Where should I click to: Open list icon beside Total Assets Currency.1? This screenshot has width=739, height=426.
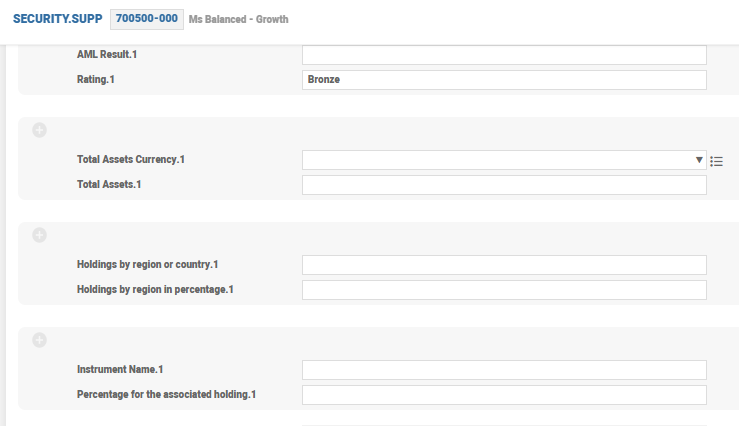coord(716,160)
